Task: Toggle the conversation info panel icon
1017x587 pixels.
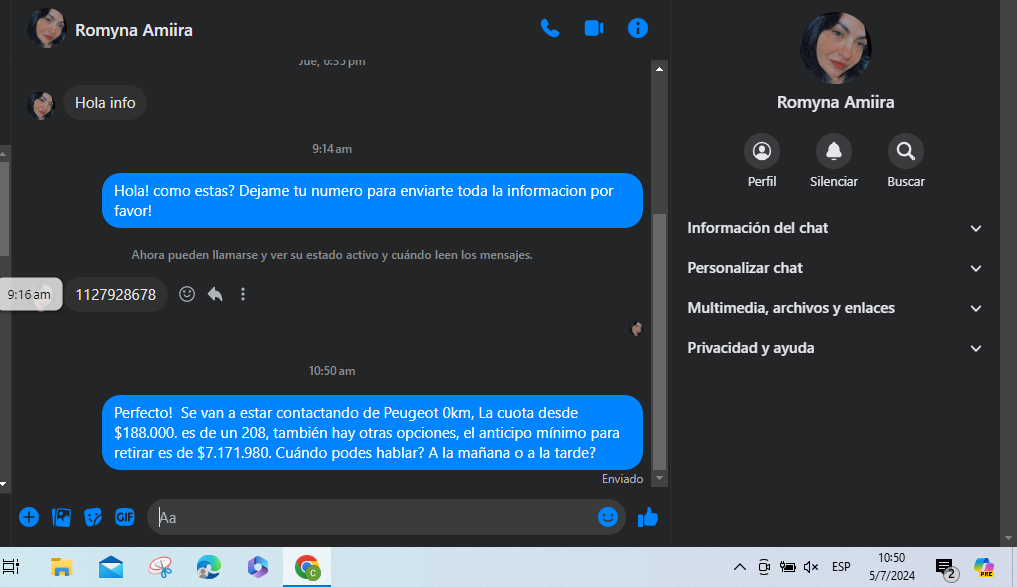Action: pyautogui.click(x=638, y=28)
